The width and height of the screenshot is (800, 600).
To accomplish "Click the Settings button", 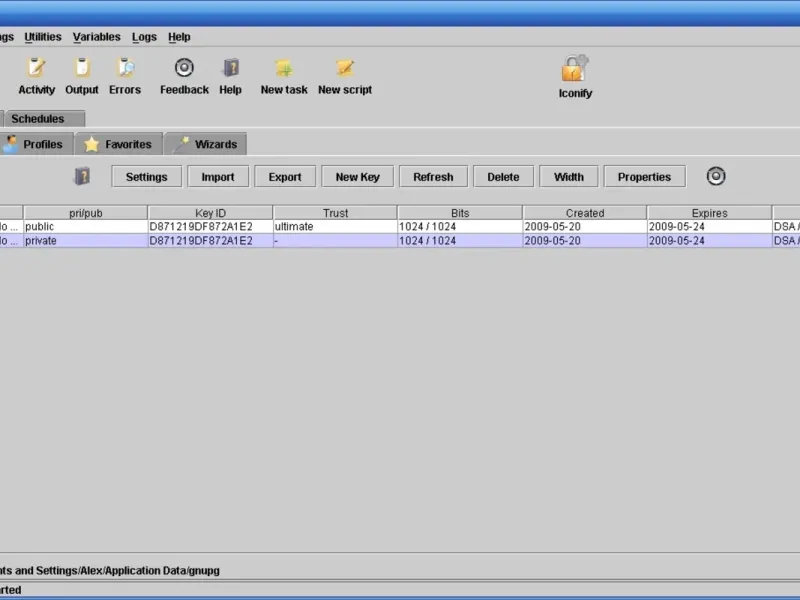I will coord(146,177).
